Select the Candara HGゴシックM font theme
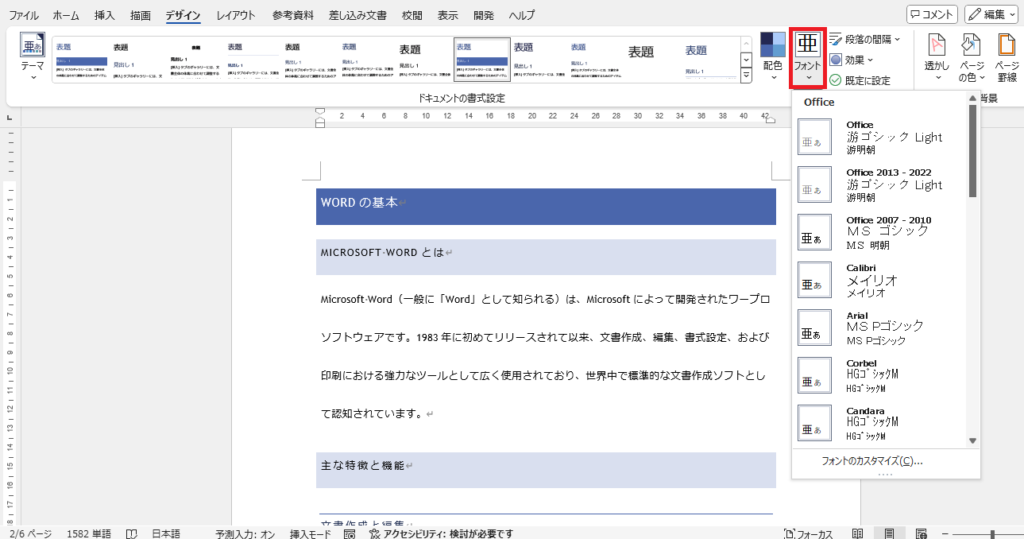Viewport: 1024px width, 539px height. [882, 423]
